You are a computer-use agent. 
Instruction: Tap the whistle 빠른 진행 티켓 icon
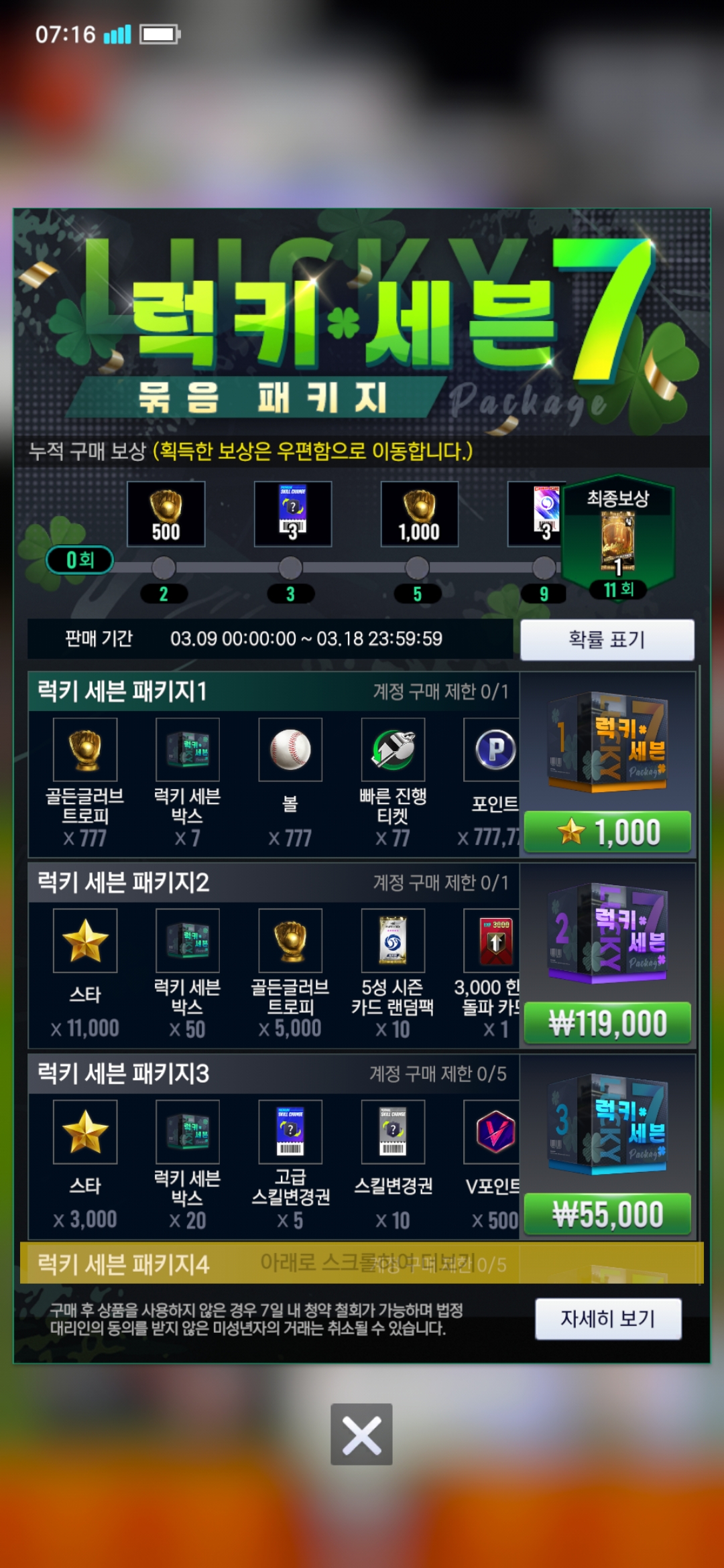(x=393, y=750)
